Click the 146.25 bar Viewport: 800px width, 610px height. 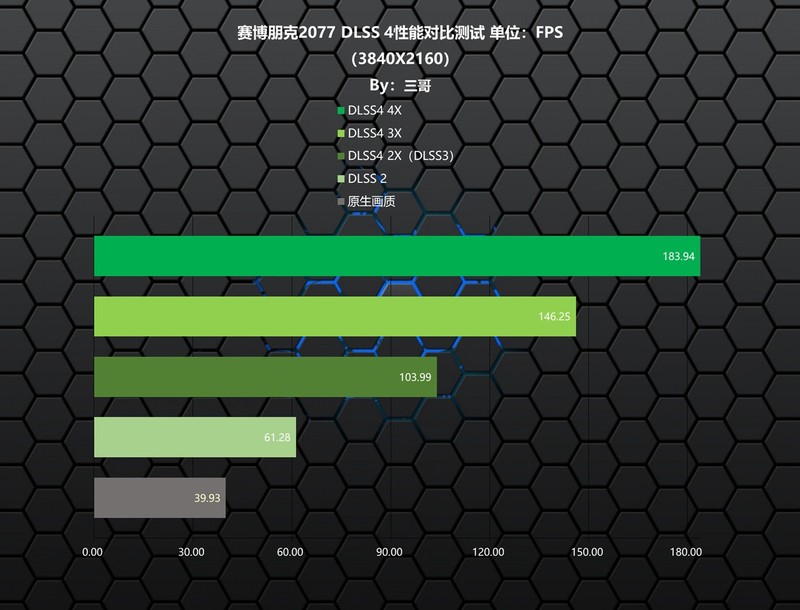(x=335, y=316)
